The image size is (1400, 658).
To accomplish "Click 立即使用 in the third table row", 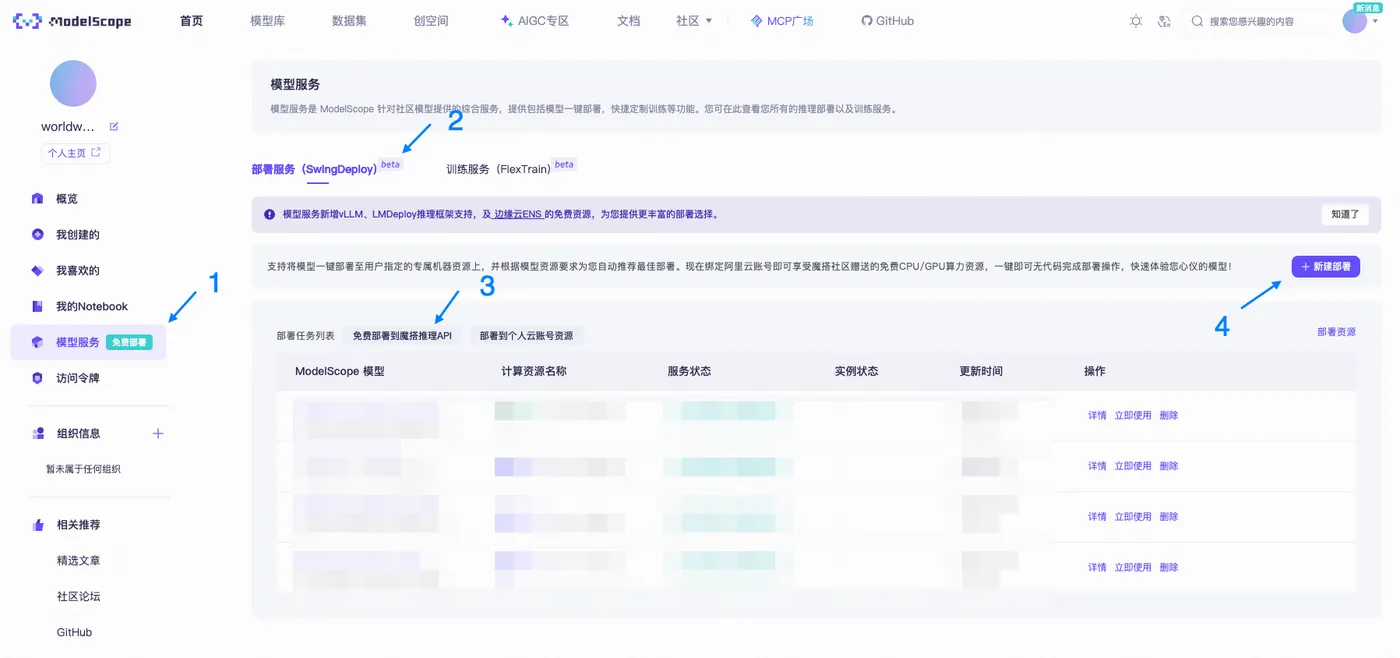I will tap(1133, 517).
